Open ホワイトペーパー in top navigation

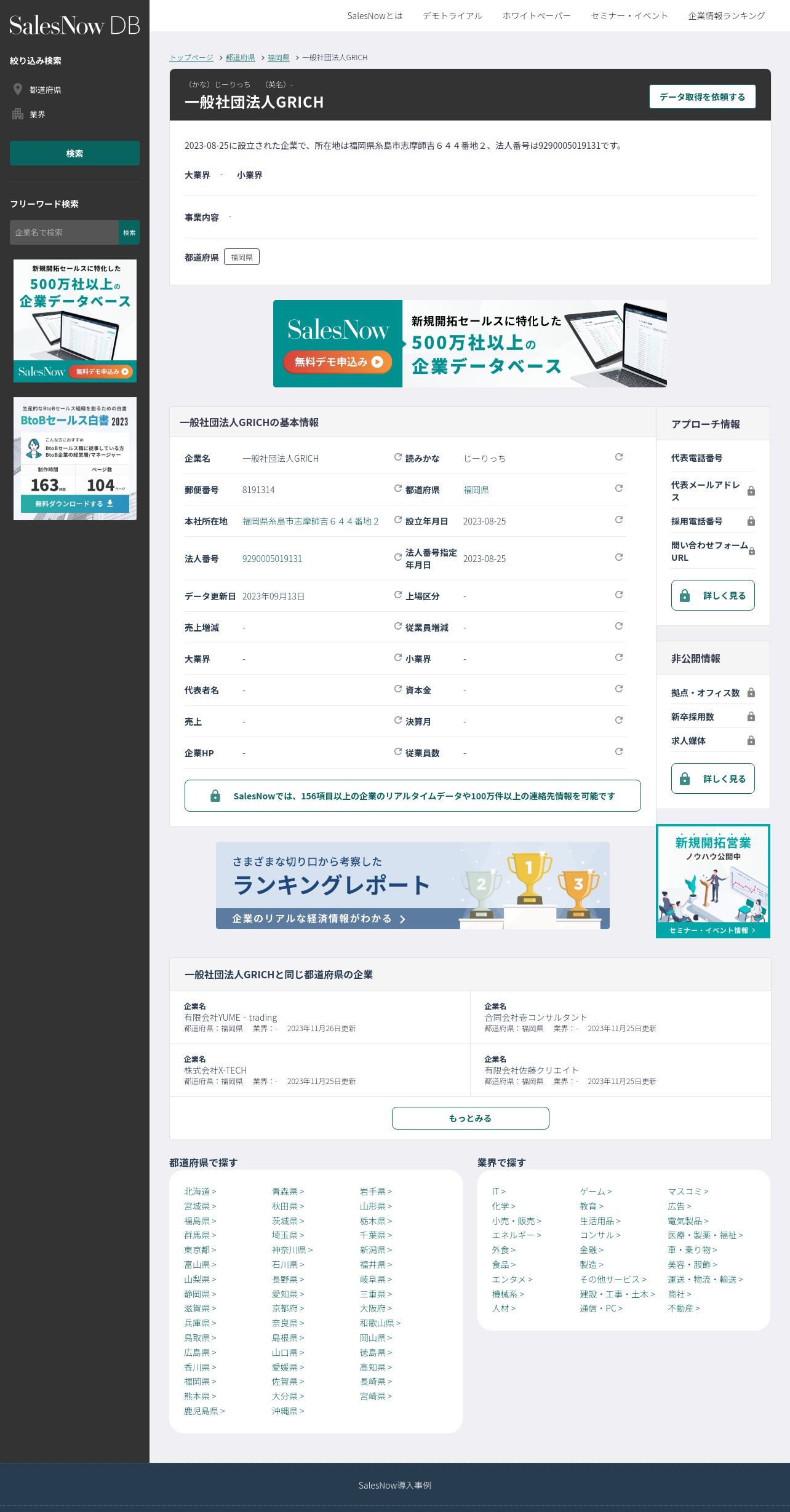pos(537,16)
